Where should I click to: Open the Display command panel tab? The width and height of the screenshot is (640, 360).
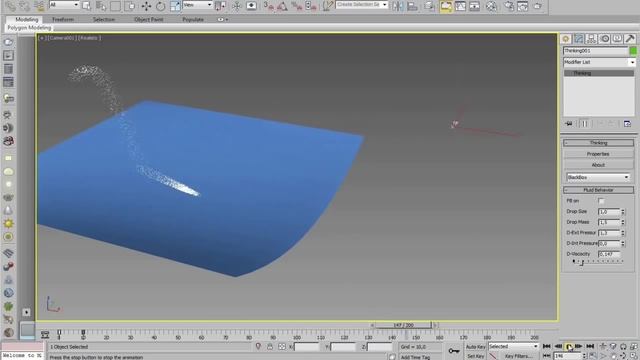coord(617,39)
